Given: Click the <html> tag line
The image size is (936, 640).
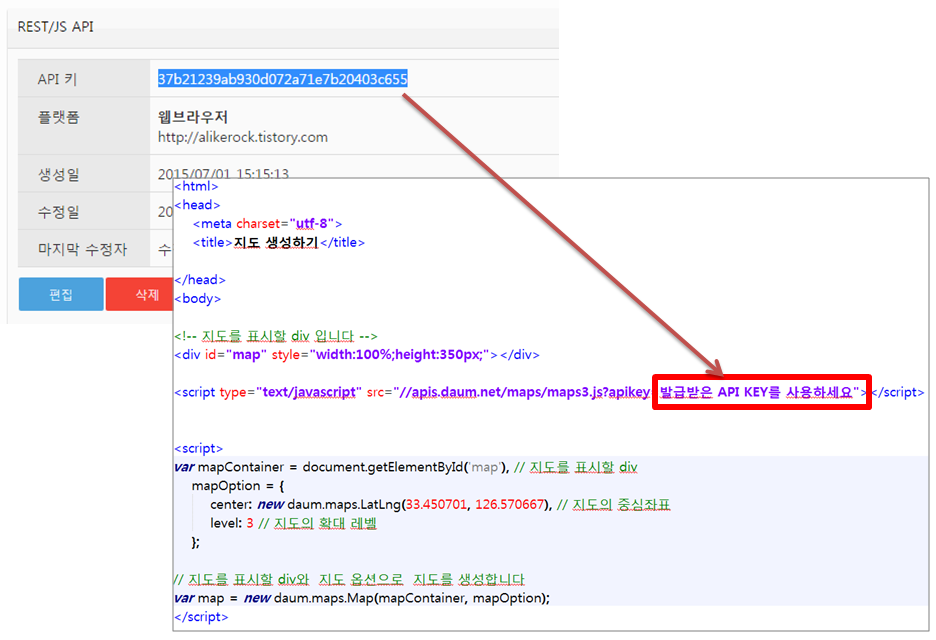Looking at the screenshot, I should [196, 186].
